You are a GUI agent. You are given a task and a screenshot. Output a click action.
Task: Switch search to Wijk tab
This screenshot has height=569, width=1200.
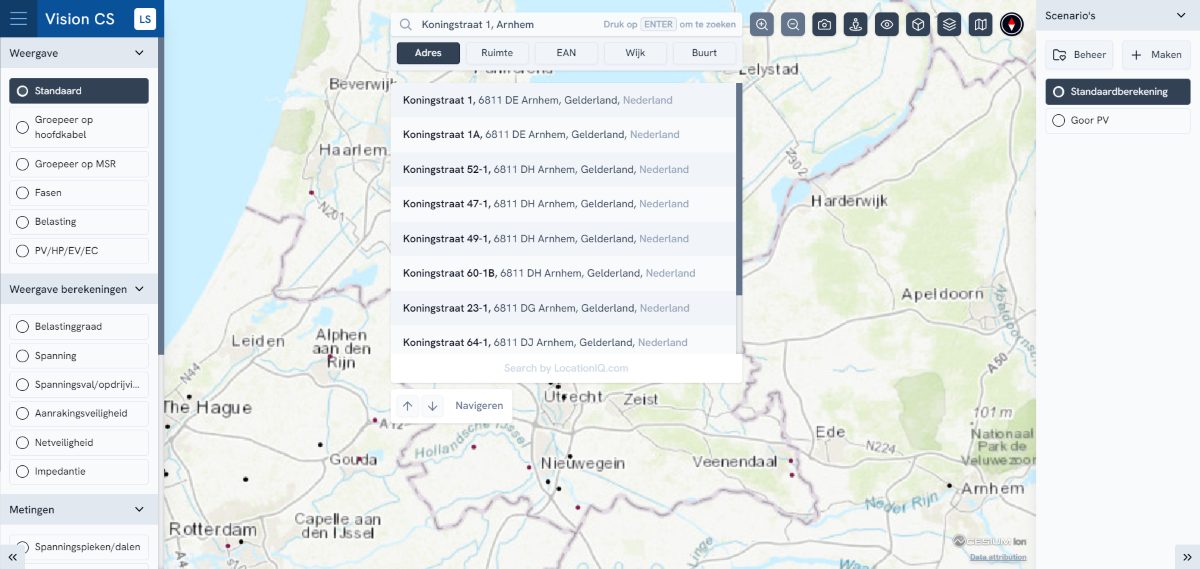(x=635, y=53)
